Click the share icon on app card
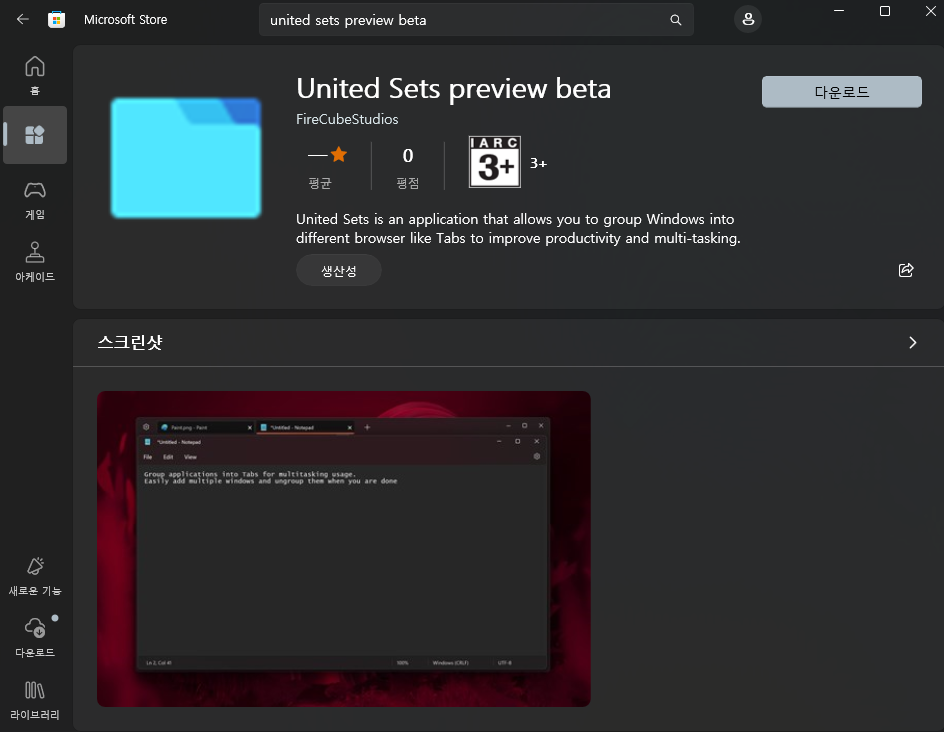Viewport: 944px width, 732px height. 906,270
